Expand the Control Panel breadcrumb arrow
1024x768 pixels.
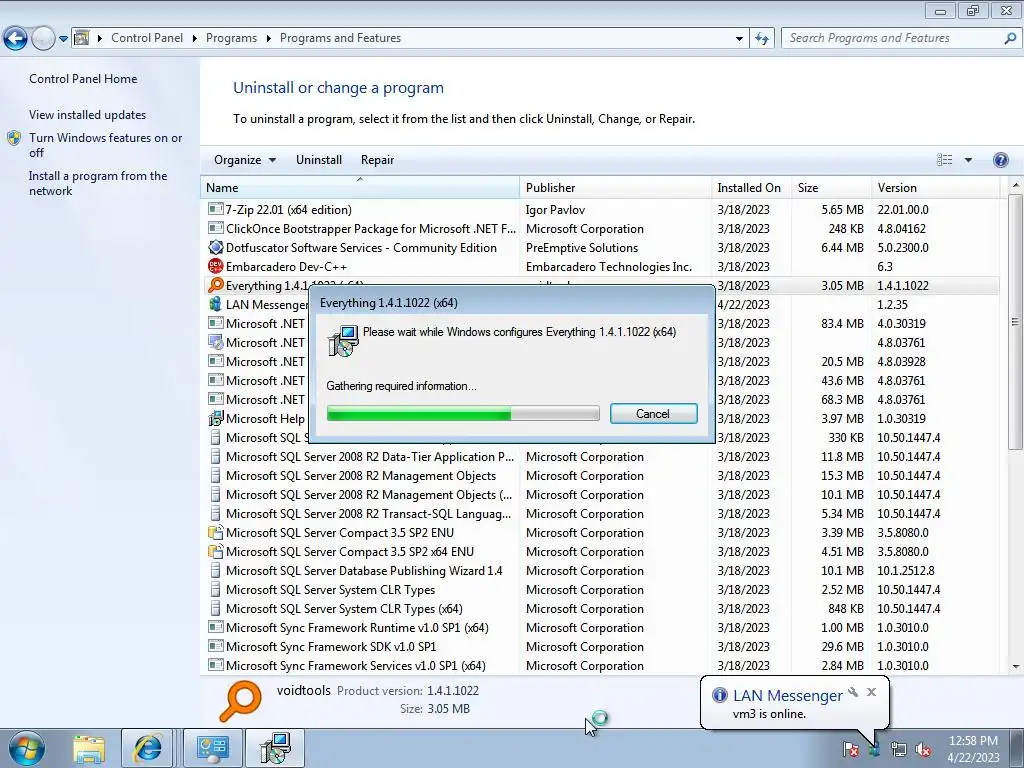195,39
